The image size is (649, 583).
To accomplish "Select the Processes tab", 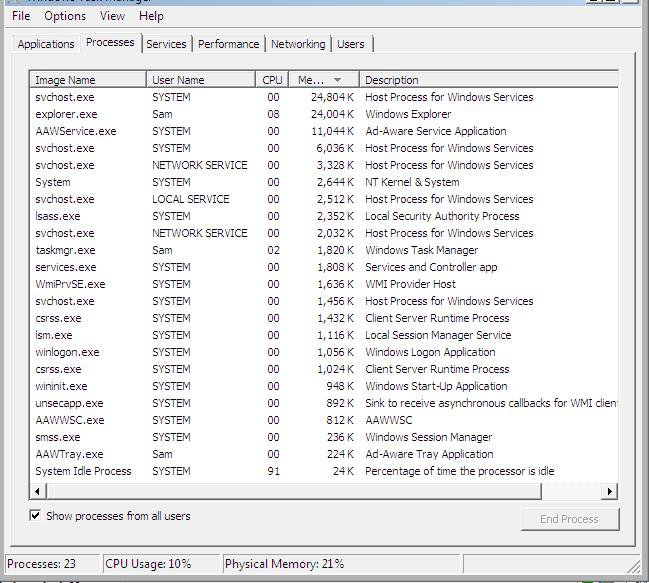I will (x=110, y=42).
